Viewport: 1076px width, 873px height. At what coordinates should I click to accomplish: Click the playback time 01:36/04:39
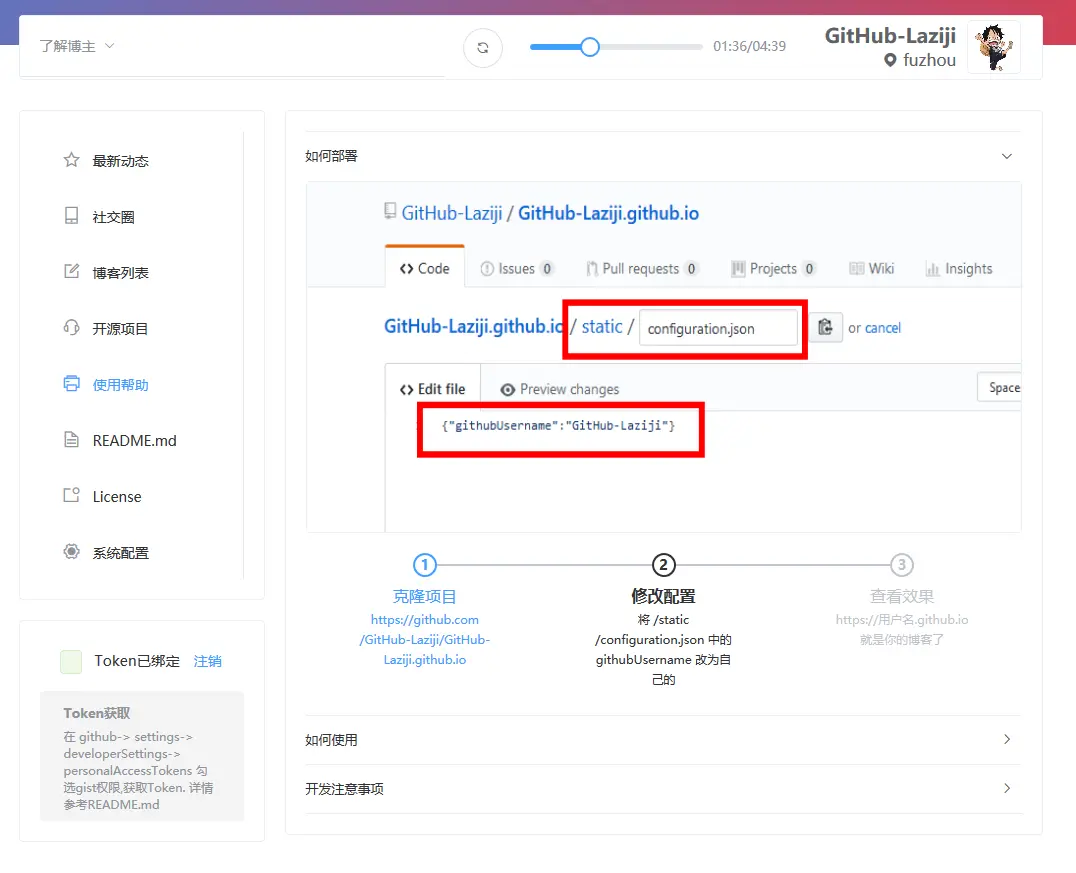click(x=749, y=47)
